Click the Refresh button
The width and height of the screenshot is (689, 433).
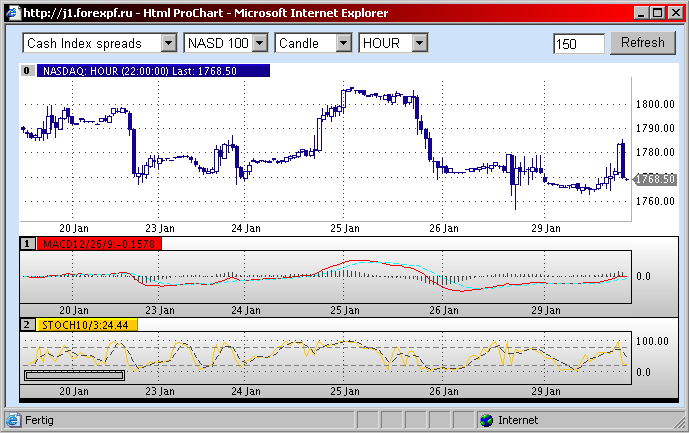[642, 43]
